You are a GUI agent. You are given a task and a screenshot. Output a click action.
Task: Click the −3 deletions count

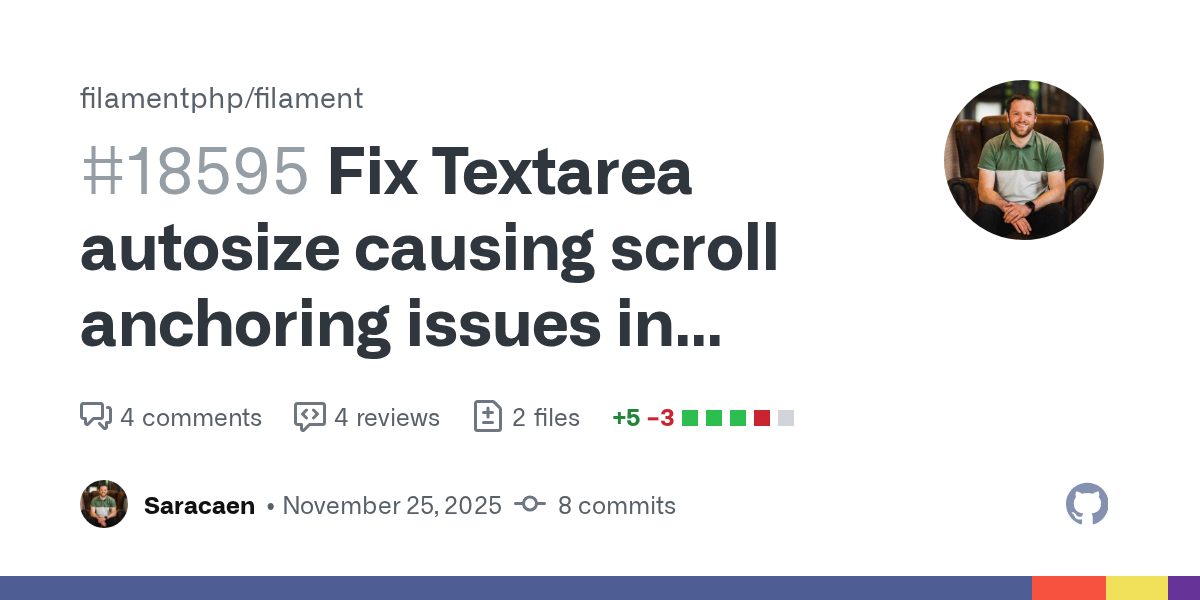(659, 417)
